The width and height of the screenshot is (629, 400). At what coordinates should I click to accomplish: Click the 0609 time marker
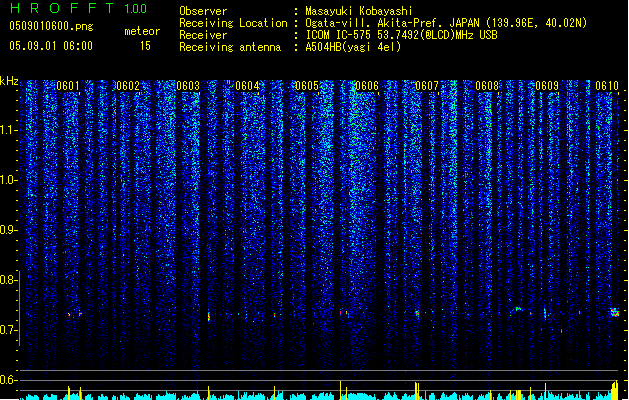(547, 86)
